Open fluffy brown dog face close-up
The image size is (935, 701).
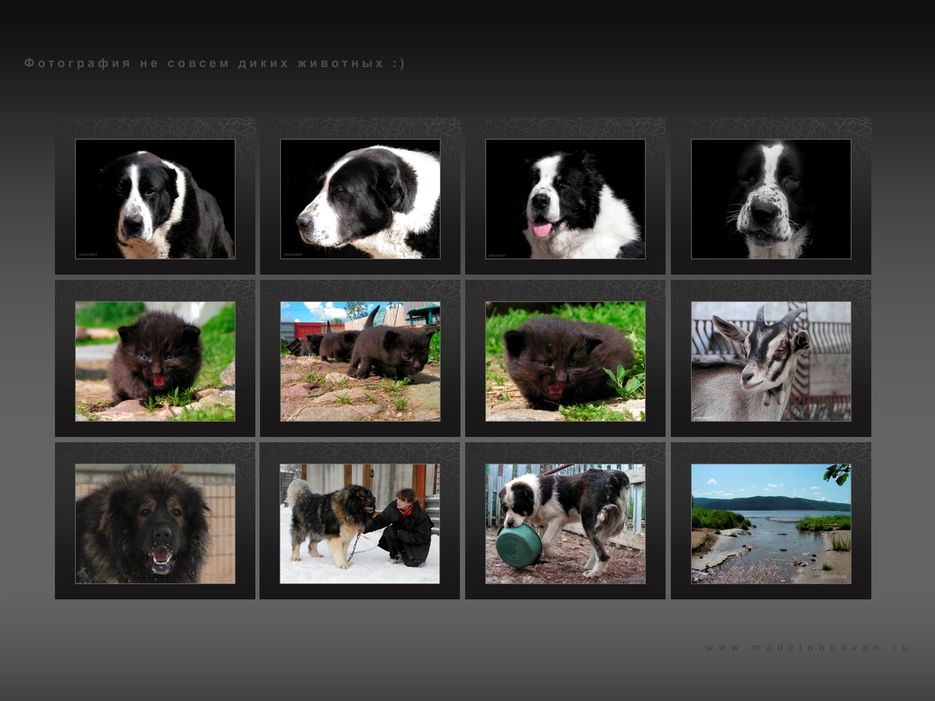[x=155, y=523]
